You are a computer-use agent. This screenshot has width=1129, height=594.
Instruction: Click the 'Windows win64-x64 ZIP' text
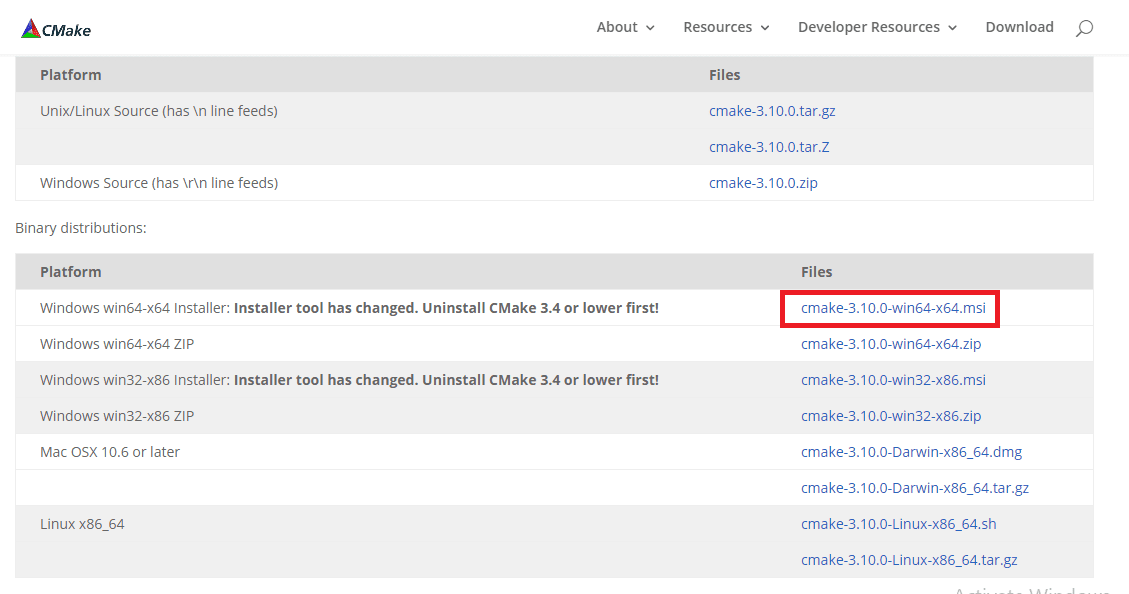click(117, 344)
